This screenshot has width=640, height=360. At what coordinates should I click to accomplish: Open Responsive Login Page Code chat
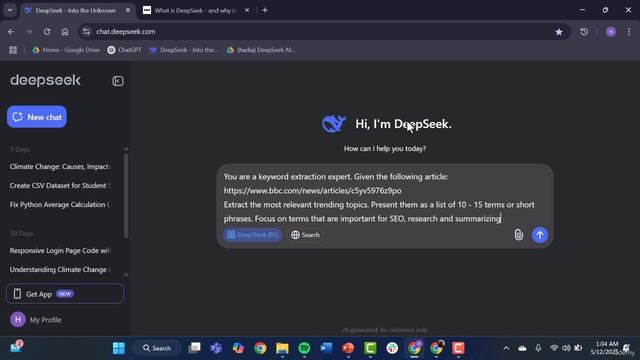pyautogui.click(x=60, y=251)
